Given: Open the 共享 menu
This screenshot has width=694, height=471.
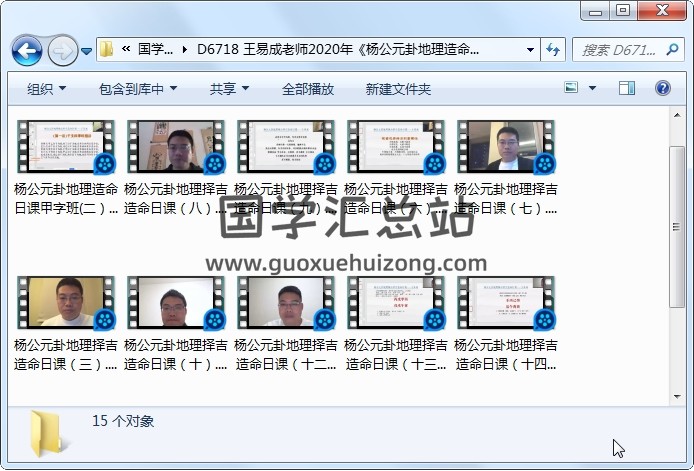Looking at the screenshot, I should 229,89.
